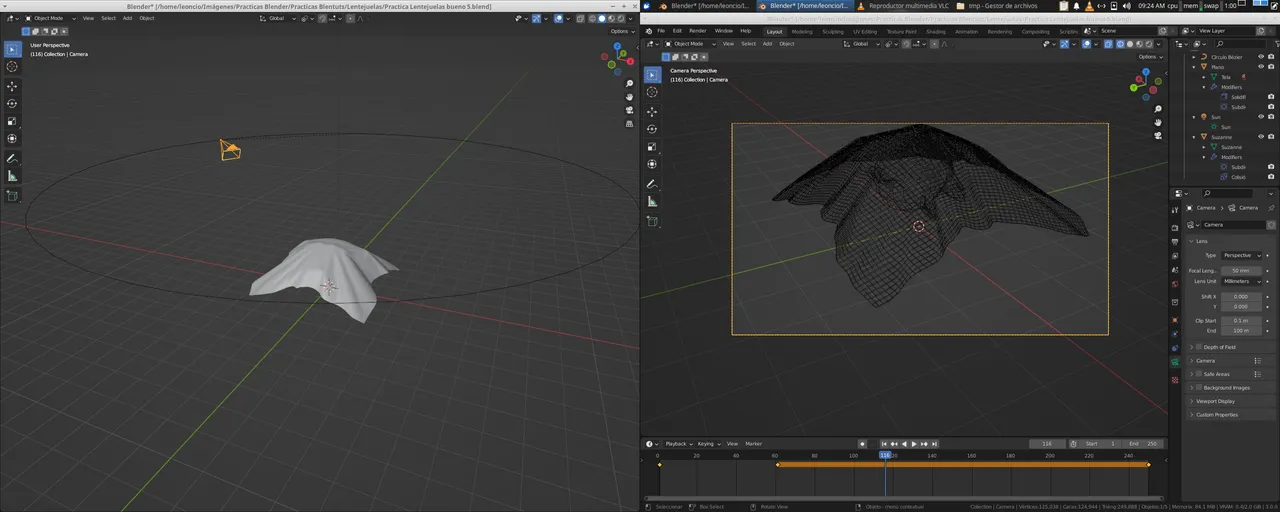Select the Scale tool in right viewport
The width and height of the screenshot is (1280, 512).
pyautogui.click(x=652, y=147)
